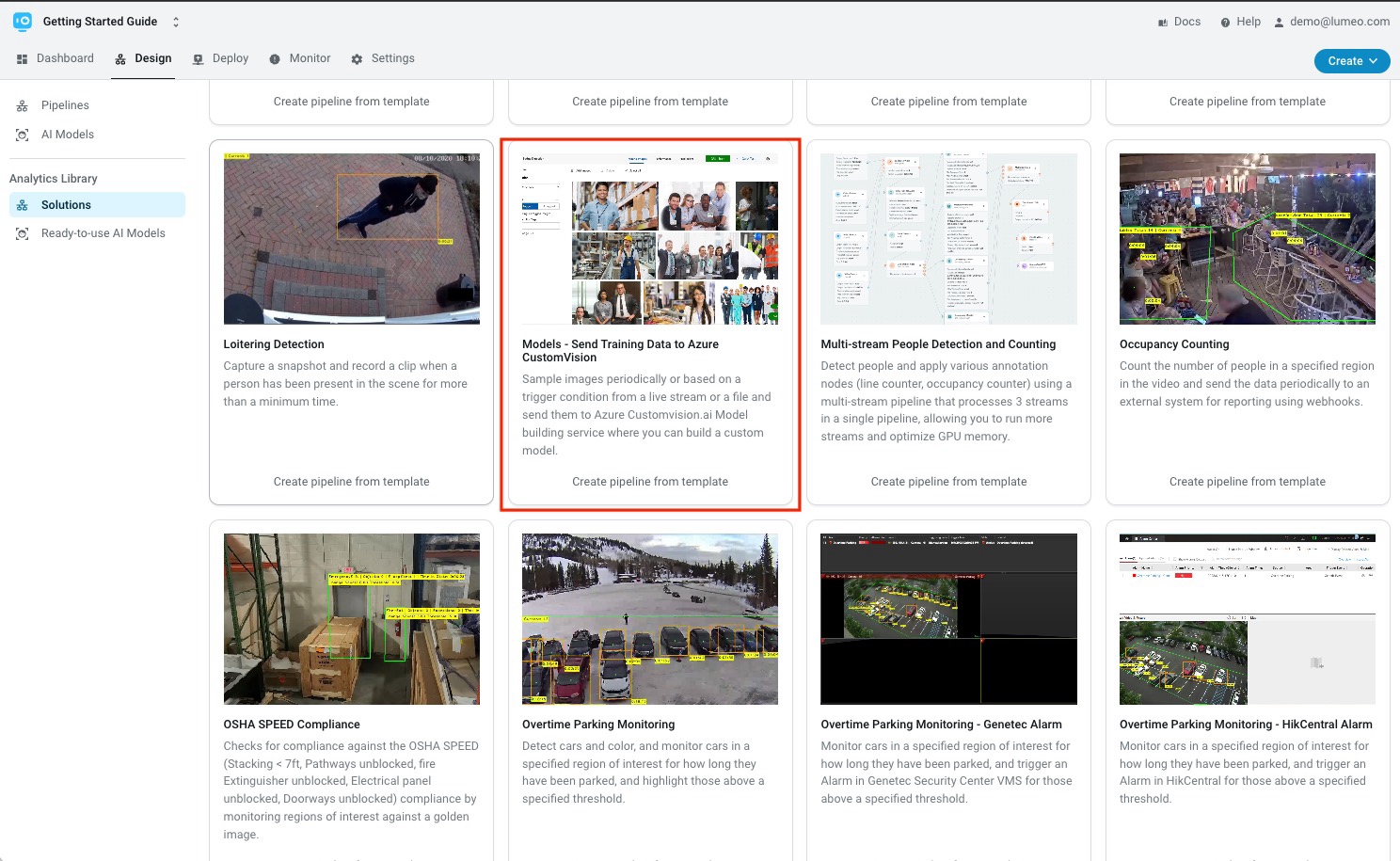Click the Deploy tab icon
The image size is (1400, 861).
pyautogui.click(x=198, y=59)
